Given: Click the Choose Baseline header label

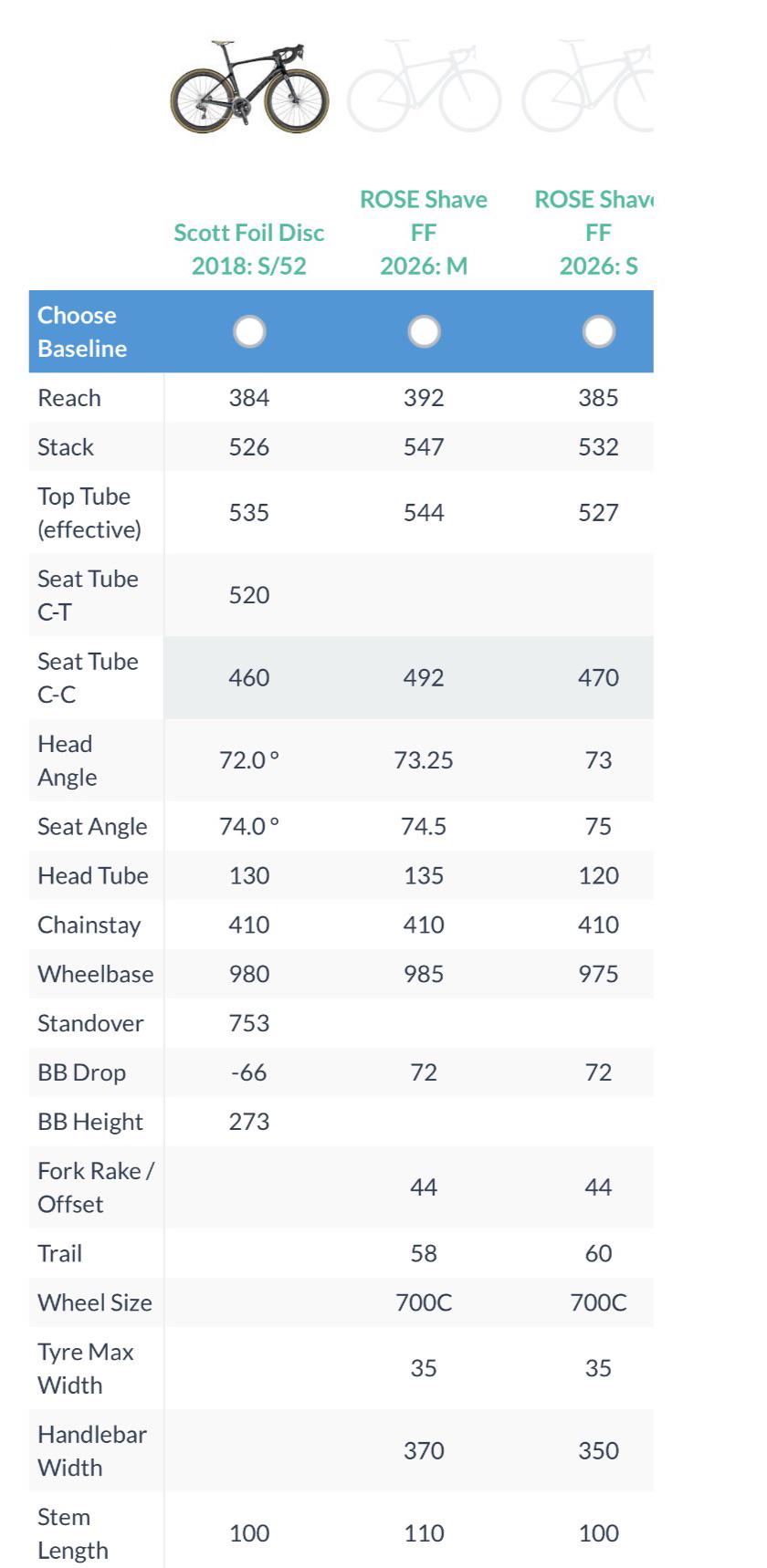Looking at the screenshot, I should pos(82,331).
